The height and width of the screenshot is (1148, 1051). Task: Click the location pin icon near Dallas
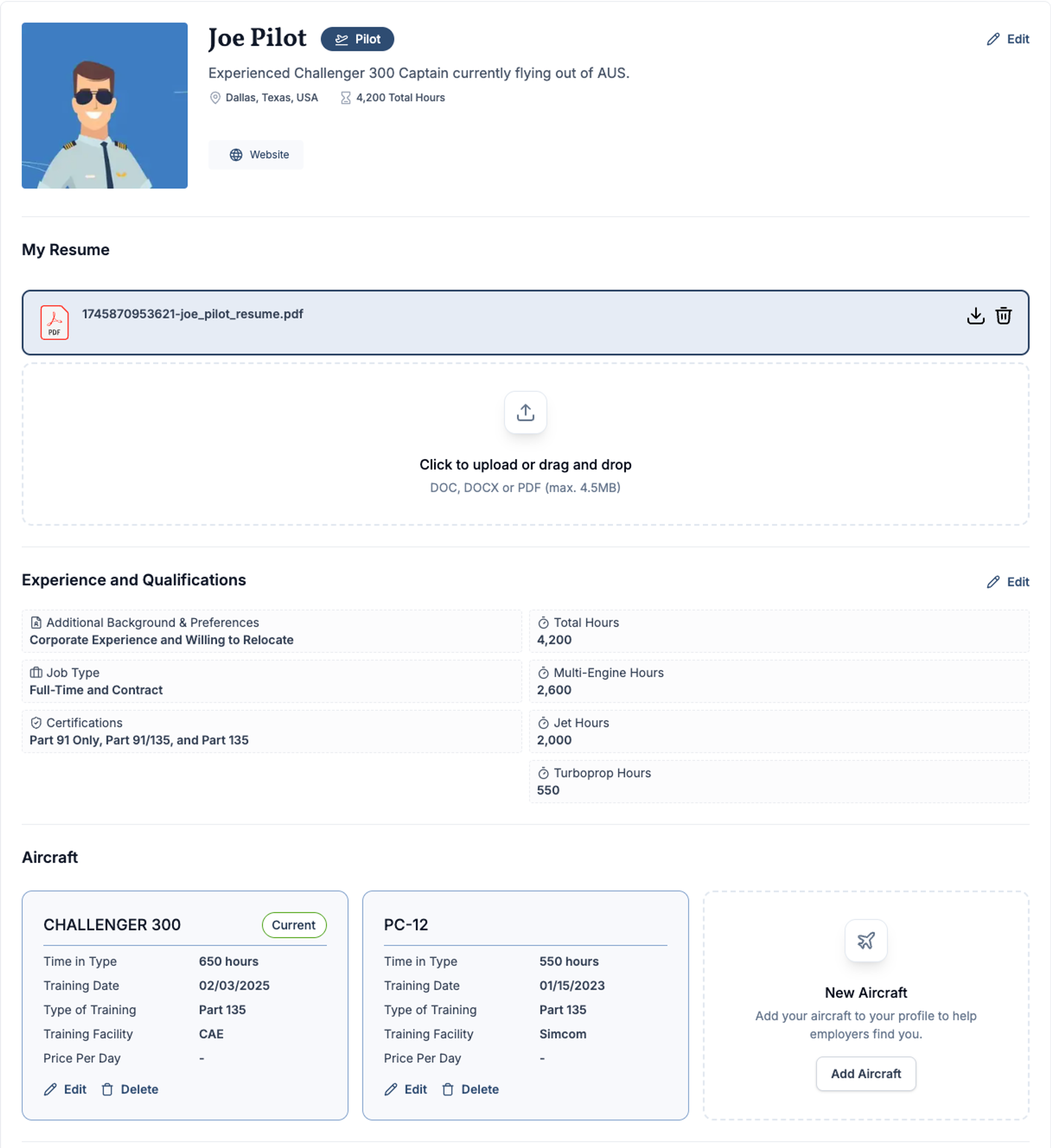click(x=215, y=98)
